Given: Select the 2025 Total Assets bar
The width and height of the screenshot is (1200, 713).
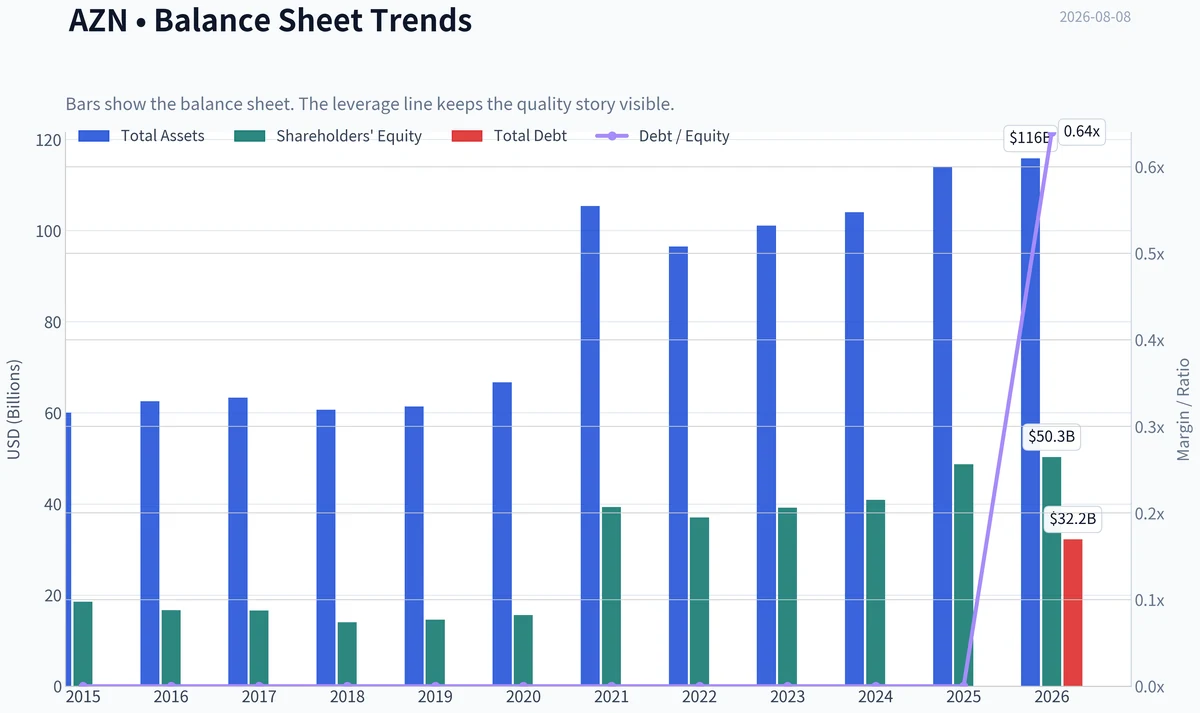Looking at the screenshot, I should (943, 427).
